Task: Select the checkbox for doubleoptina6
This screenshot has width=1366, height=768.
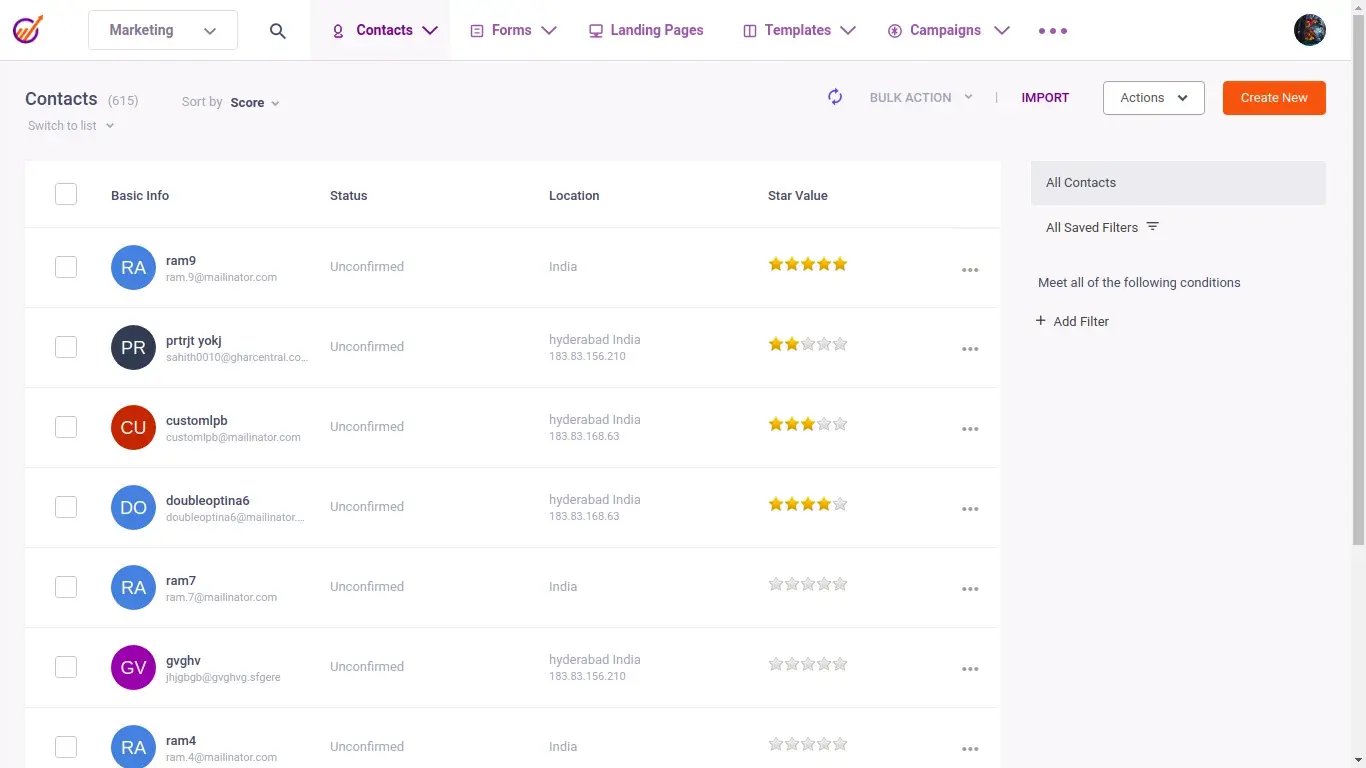Action: point(65,507)
